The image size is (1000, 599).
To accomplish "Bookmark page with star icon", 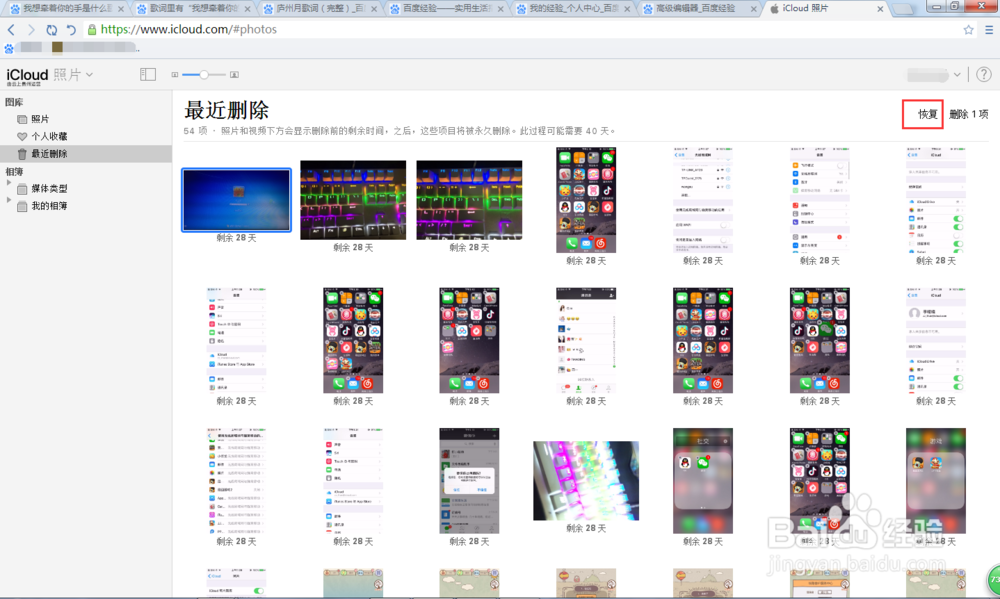I will point(968,29).
